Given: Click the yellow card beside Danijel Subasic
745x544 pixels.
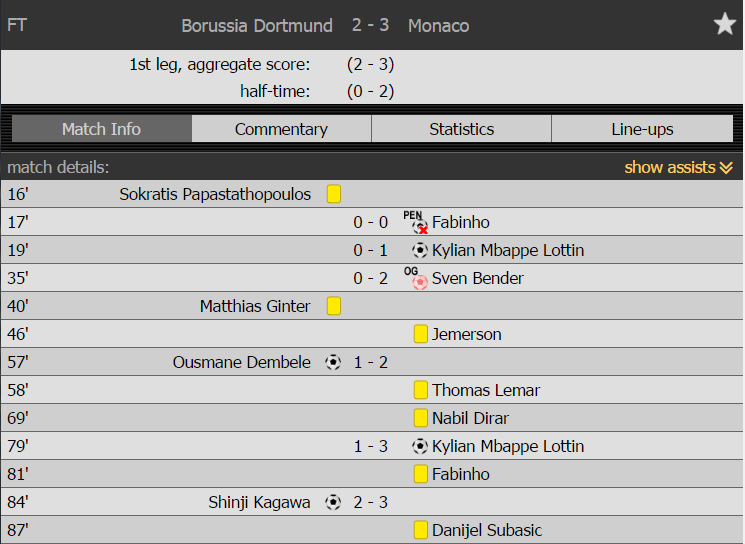Looking at the screenshot, I should [420, 530].
